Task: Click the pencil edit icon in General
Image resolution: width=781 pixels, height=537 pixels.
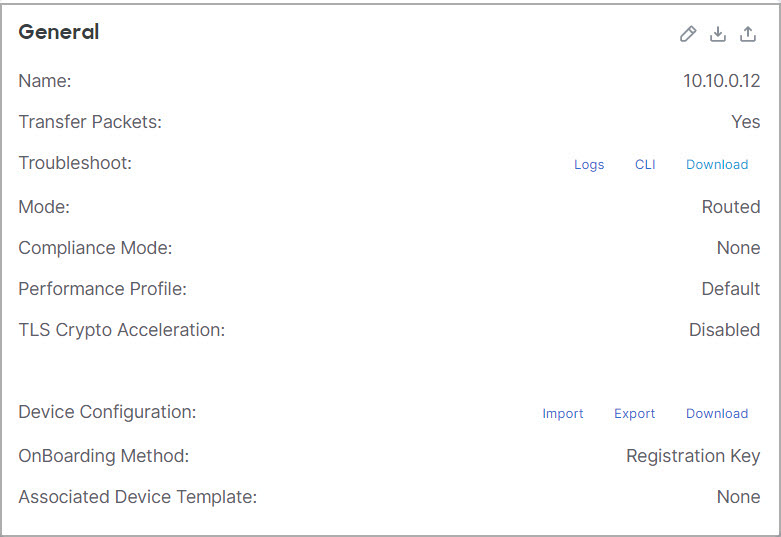Action: pyautogui.click(x=687, y=34)
